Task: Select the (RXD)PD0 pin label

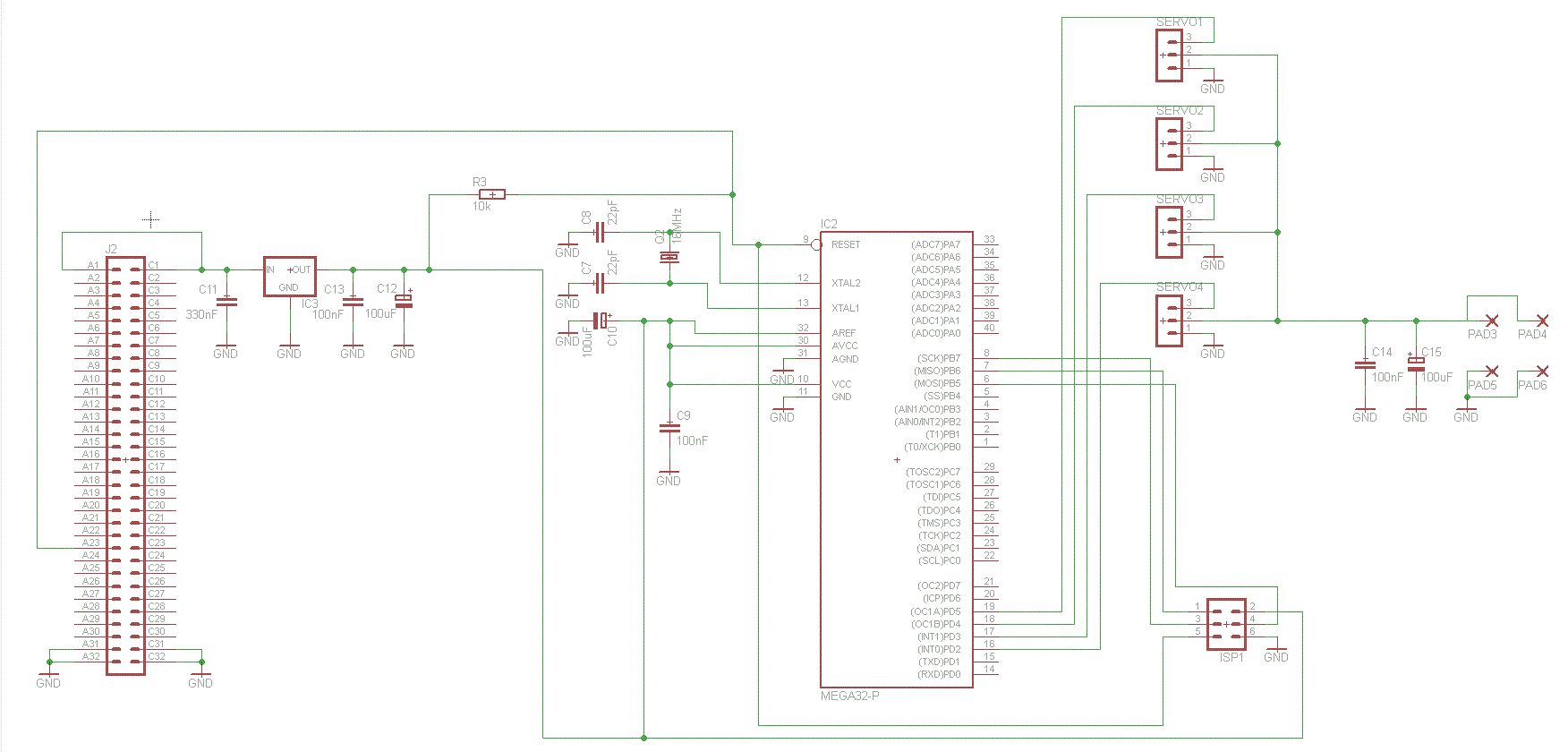Action: point(939,675)
